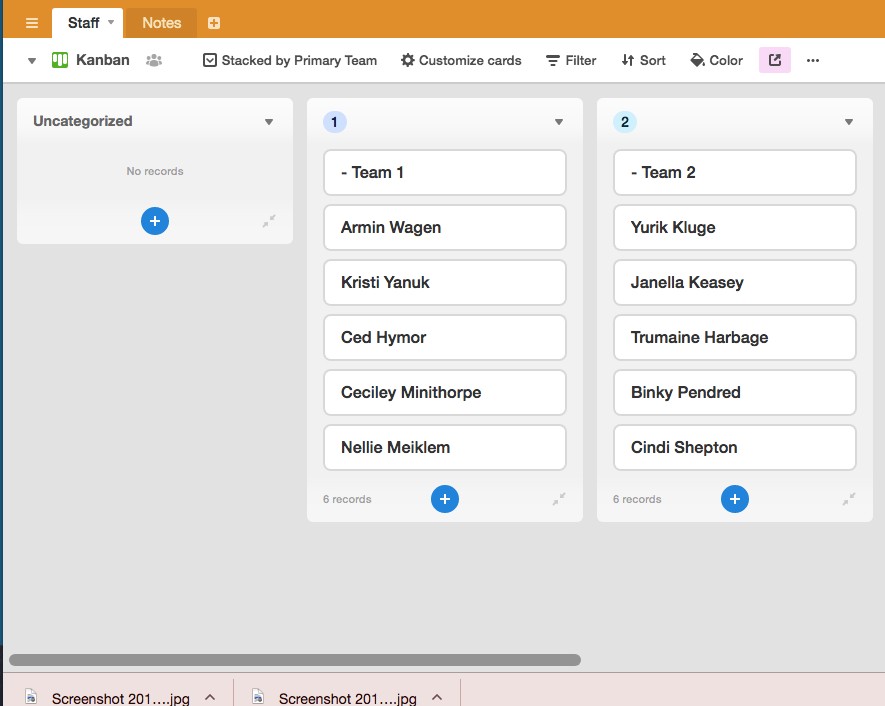Open stack 1 header dropdown arrow
The height and width of the screenshot is (706, 885).
[x=559, y=122]
